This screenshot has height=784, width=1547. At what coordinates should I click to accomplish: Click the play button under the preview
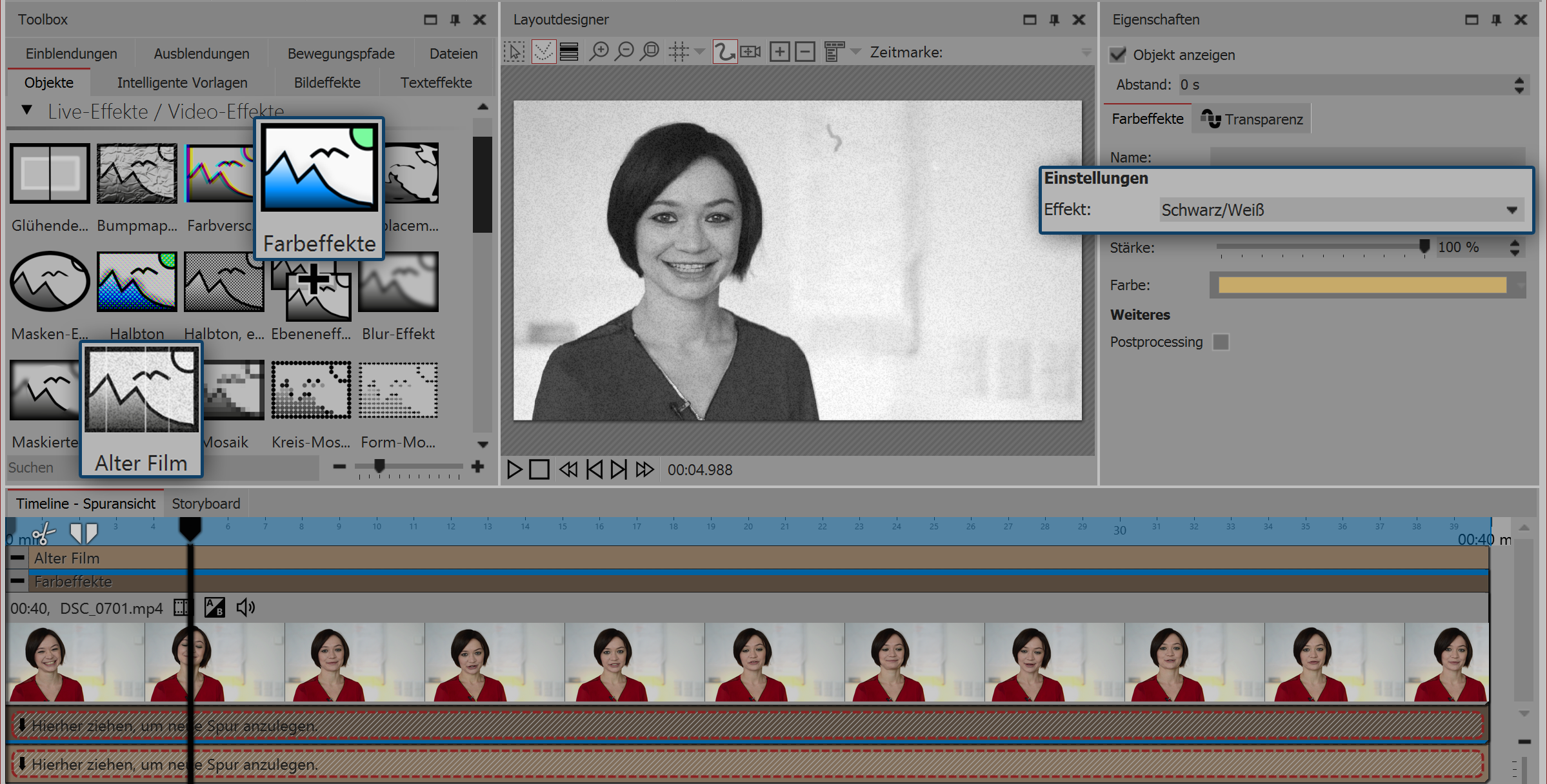(x=514, y=469)
